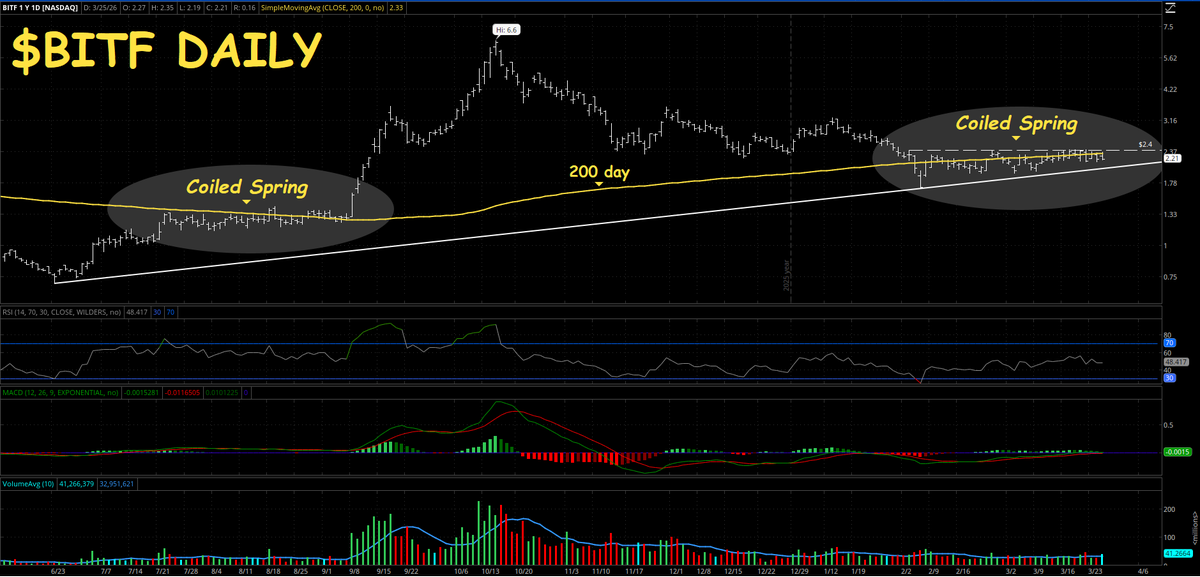Click the H: 2.35 high price readout
Image resolution: width=1200 pixels, height=577 pixels.
click(162, 7)
